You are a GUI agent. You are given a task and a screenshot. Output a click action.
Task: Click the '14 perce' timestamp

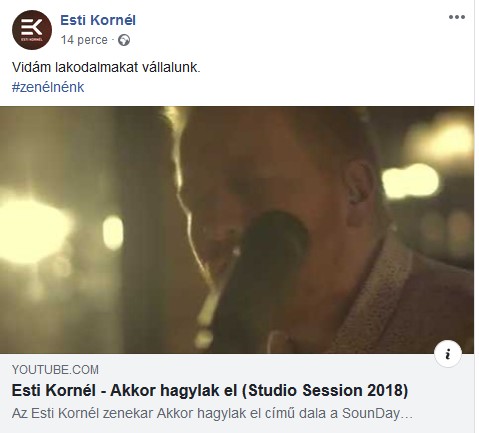pyautogui.click(x=84, y=40)
